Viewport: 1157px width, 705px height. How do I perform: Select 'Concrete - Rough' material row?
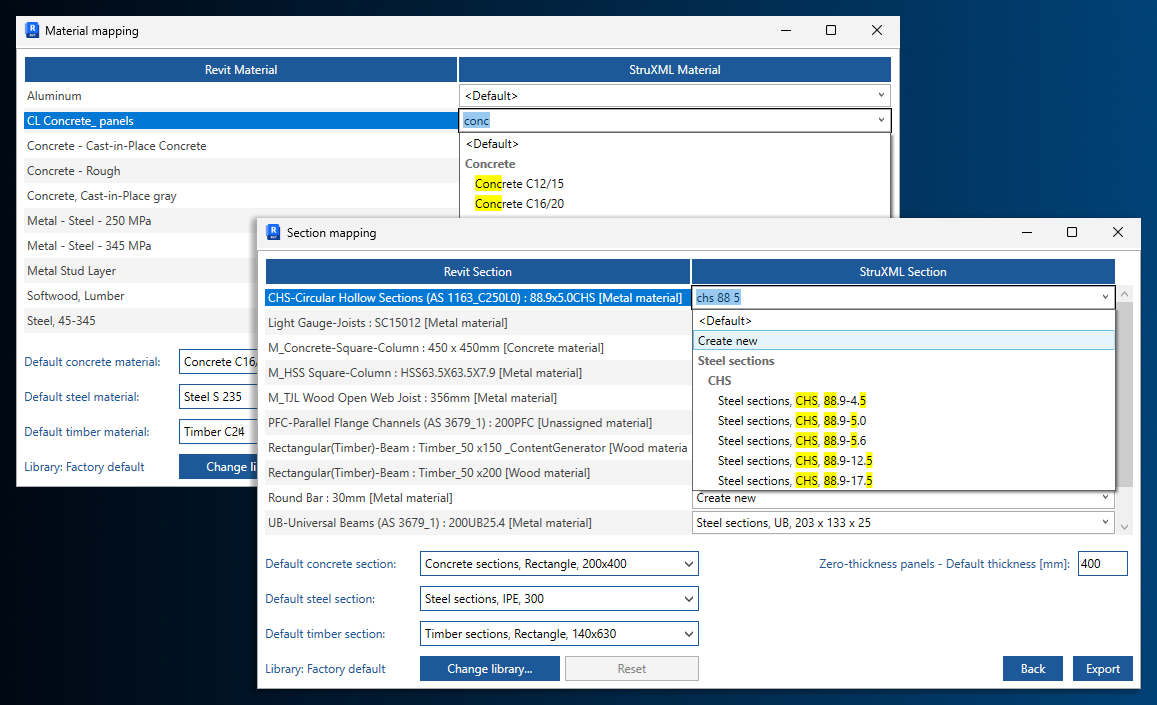click(241, 171)
